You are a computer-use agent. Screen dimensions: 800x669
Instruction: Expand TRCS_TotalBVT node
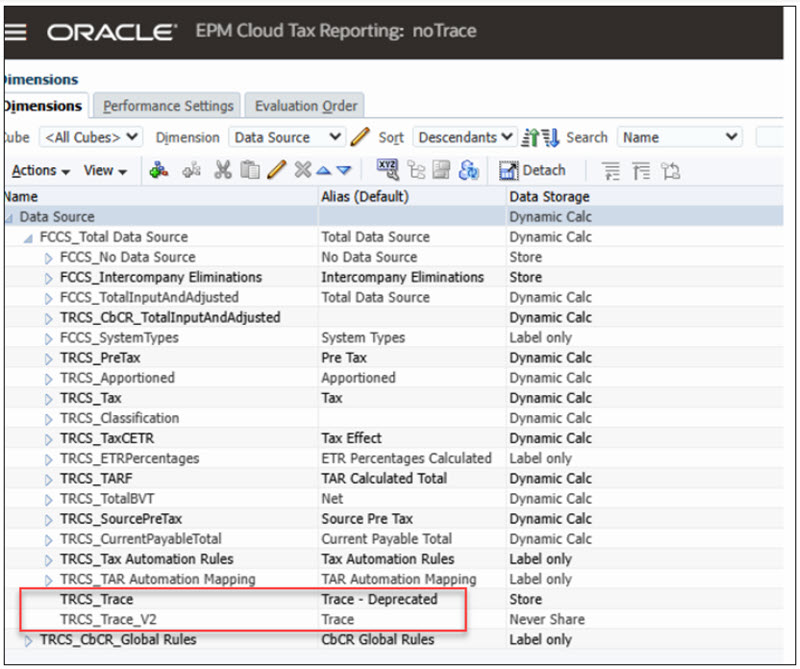tap(48, 500)
